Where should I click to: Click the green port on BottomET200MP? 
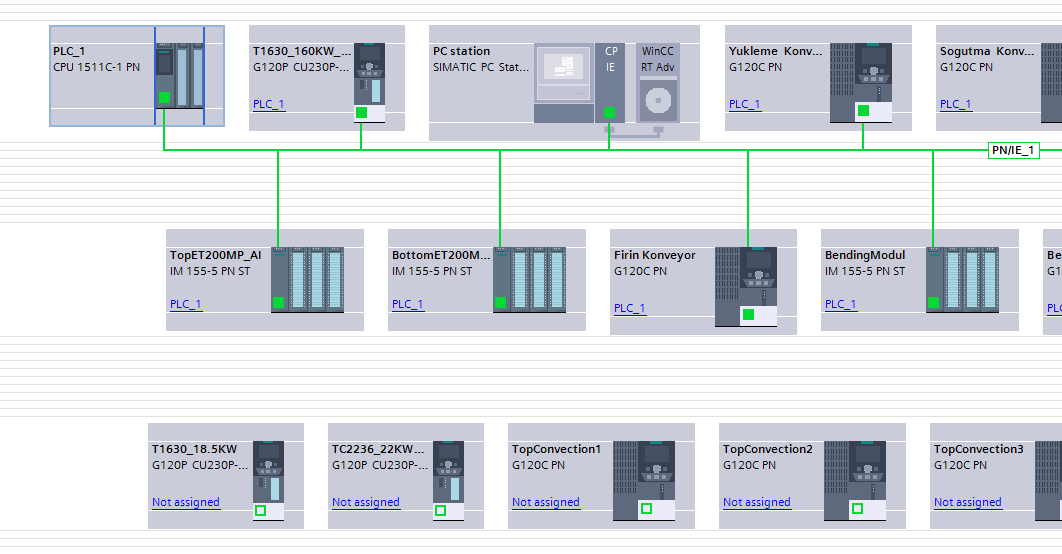point(501,303)
